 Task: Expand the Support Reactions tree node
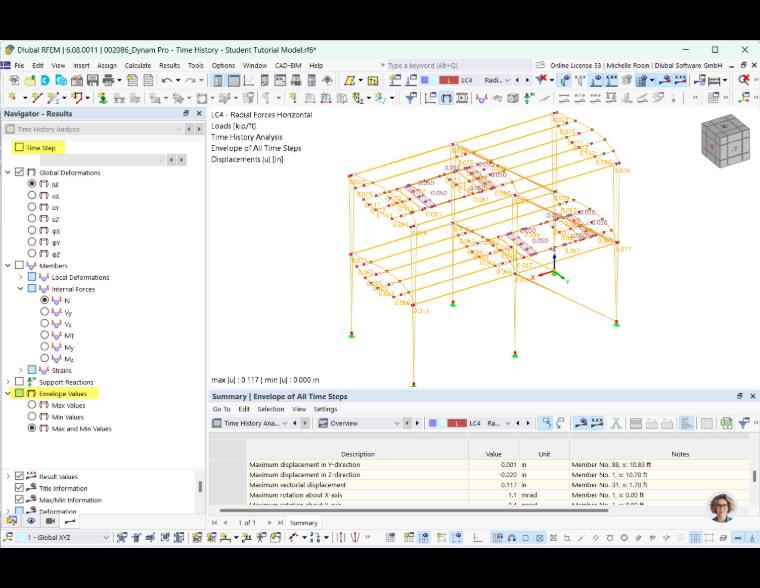coord(8,381)
